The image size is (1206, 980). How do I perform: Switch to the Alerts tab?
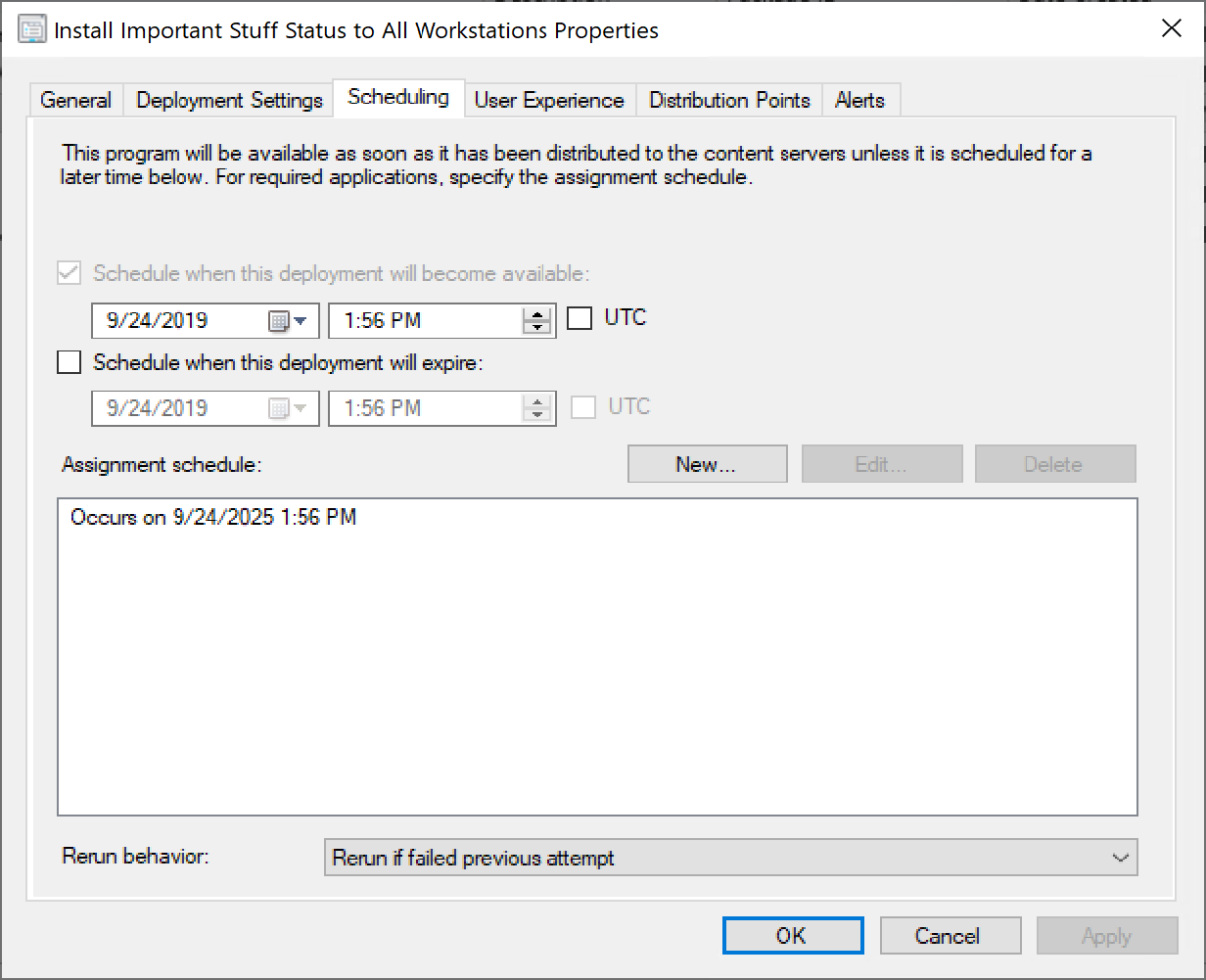859,101
